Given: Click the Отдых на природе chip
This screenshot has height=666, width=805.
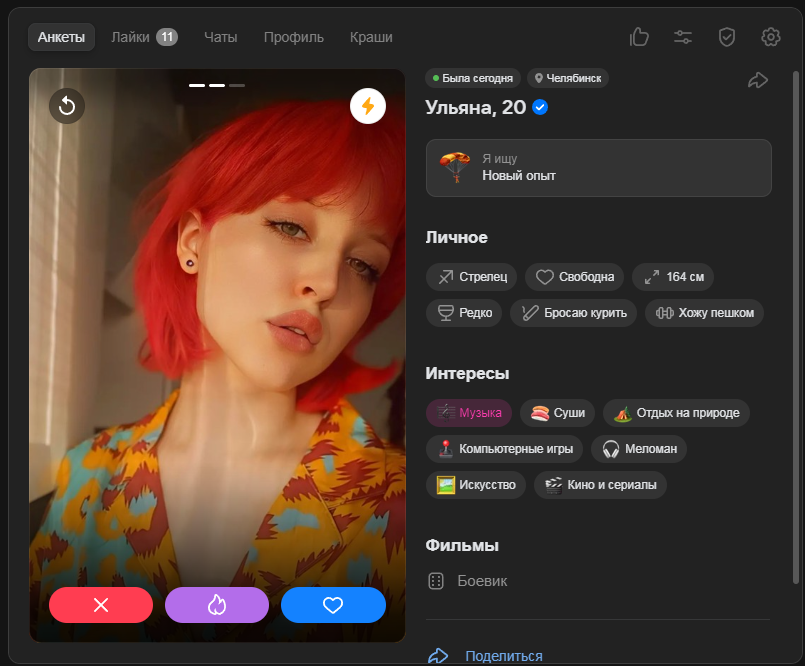Looking at the screenshot, I should tap(676, 413).
